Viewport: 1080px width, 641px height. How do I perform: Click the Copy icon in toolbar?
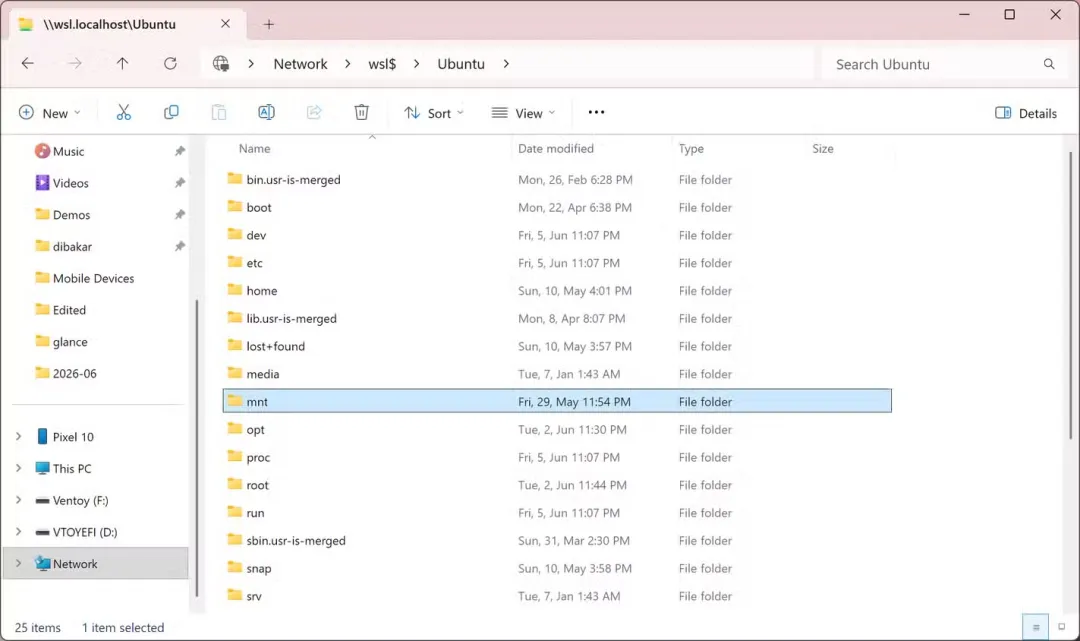tap(171, 112)
